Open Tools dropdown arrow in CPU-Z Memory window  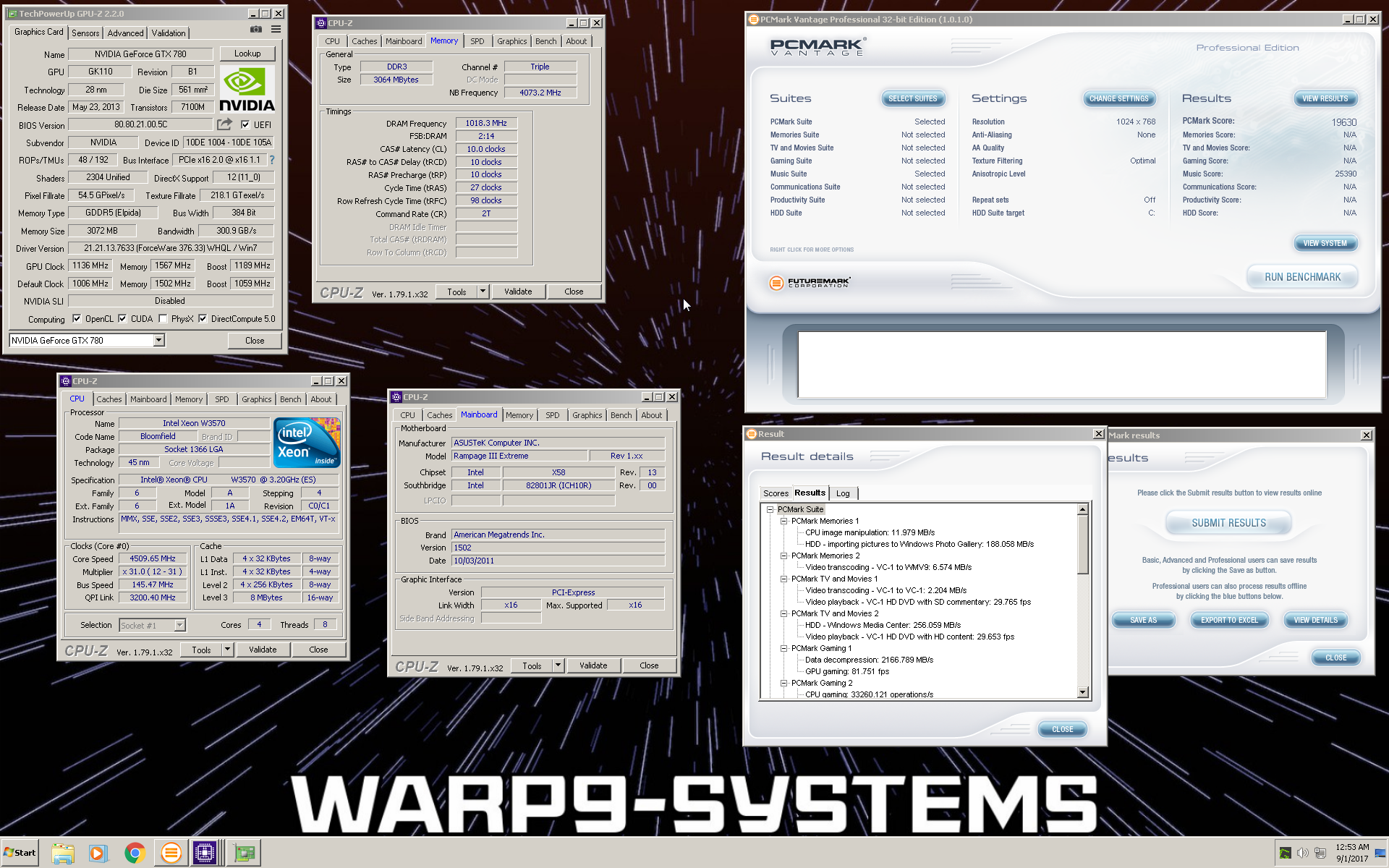click(x=483, y=292)
